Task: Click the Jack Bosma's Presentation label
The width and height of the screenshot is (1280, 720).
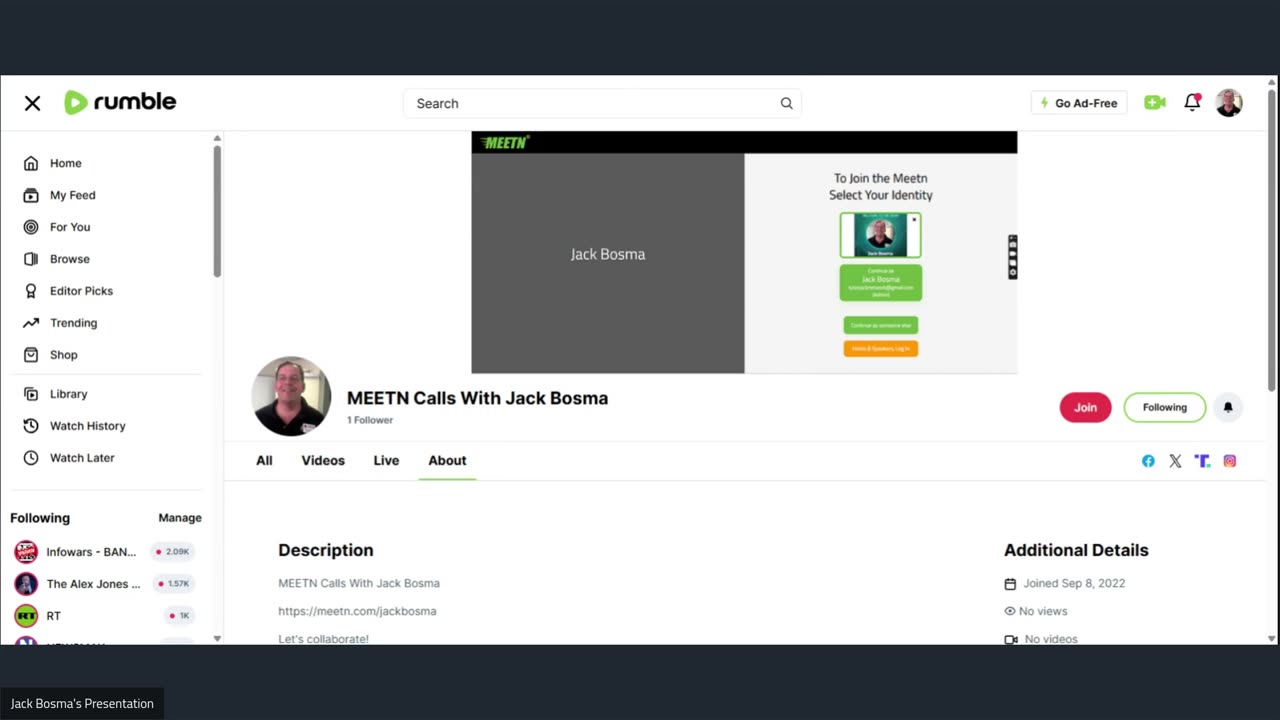Action: point(82,704)
